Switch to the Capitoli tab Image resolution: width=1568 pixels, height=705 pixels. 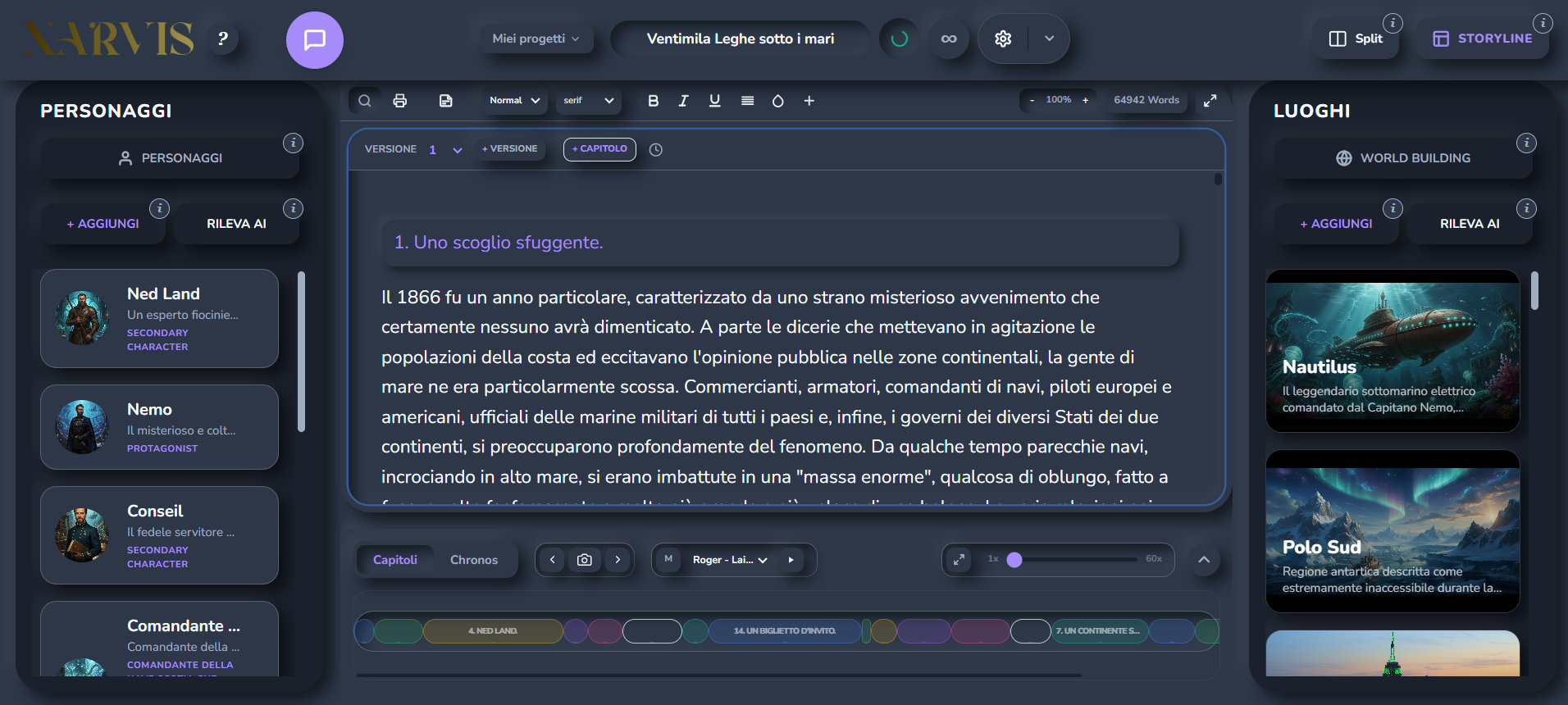395,560
